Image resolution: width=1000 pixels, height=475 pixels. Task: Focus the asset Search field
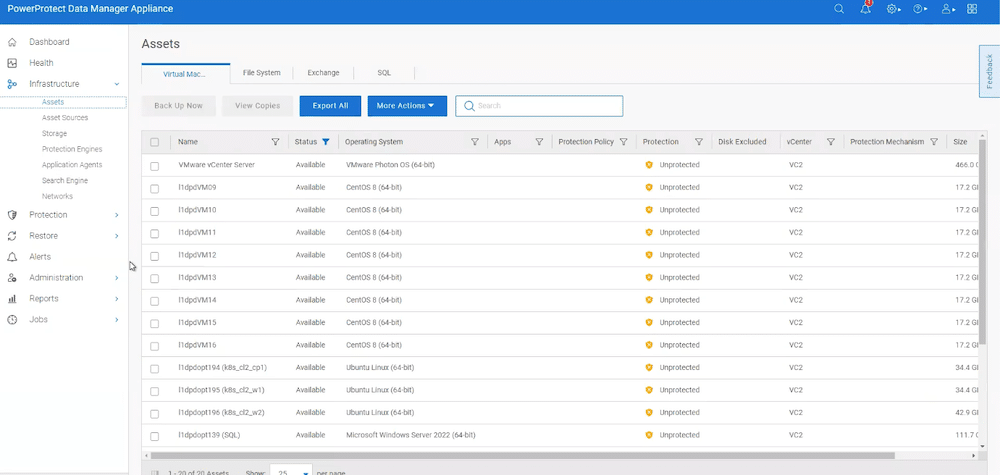click(539, 106)
